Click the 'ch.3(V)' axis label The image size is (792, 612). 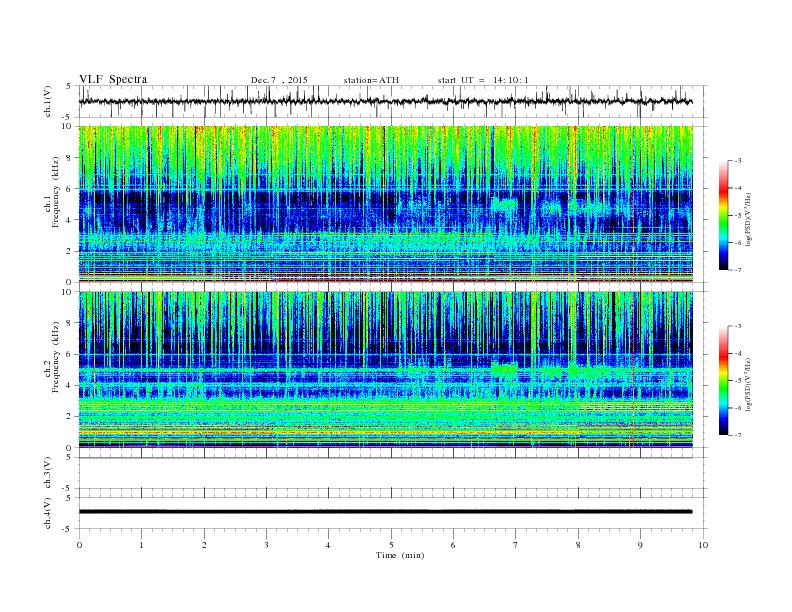(48, 473)
